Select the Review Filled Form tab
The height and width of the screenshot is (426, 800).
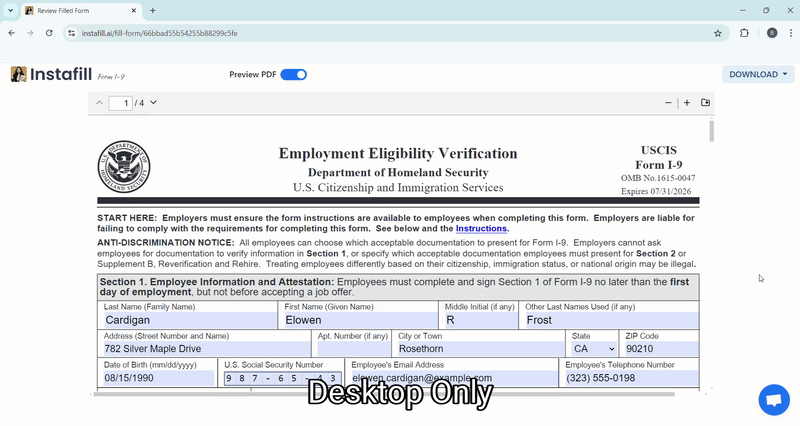pos(81,11)
